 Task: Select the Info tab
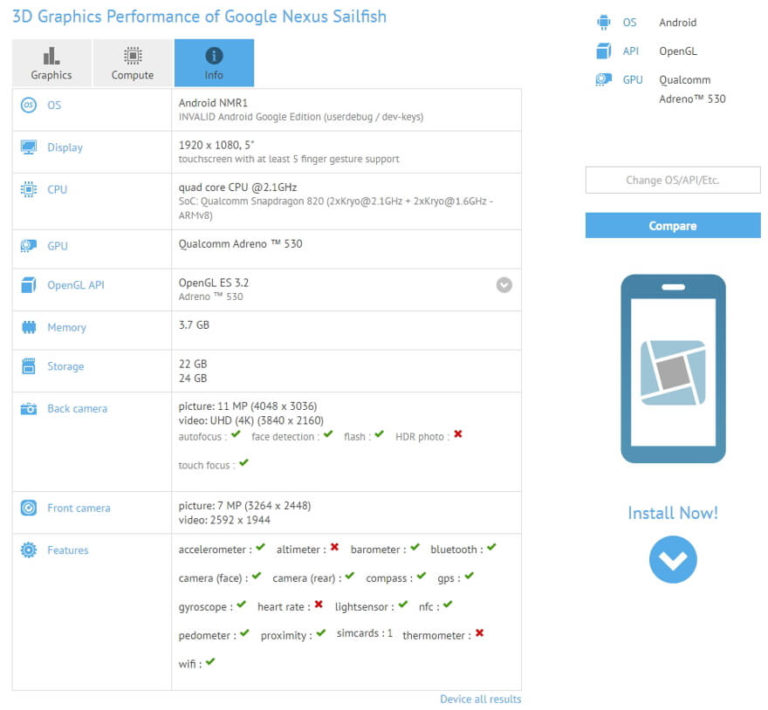(214, 63)
